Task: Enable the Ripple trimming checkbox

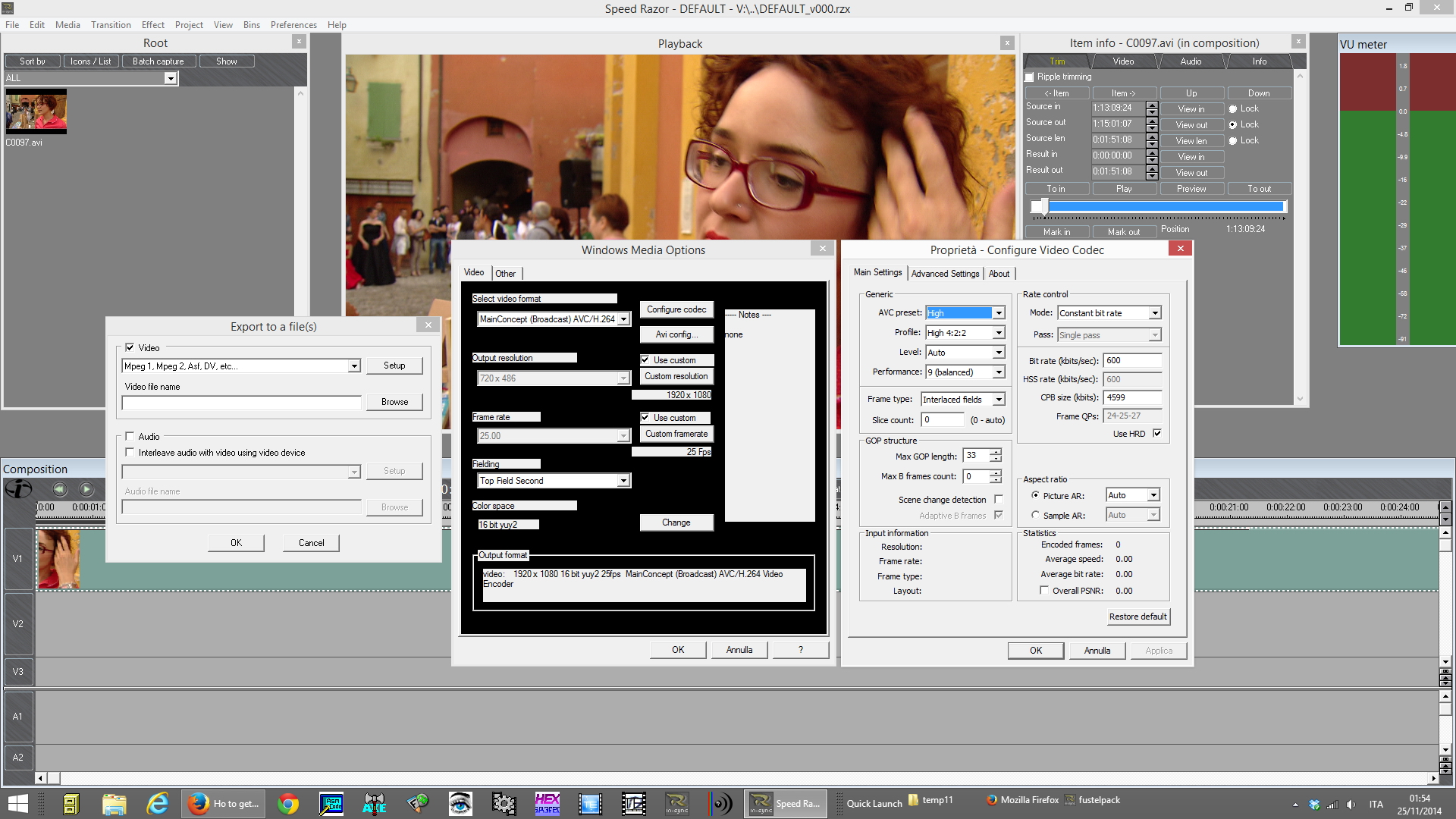Action: point(1030,77)
